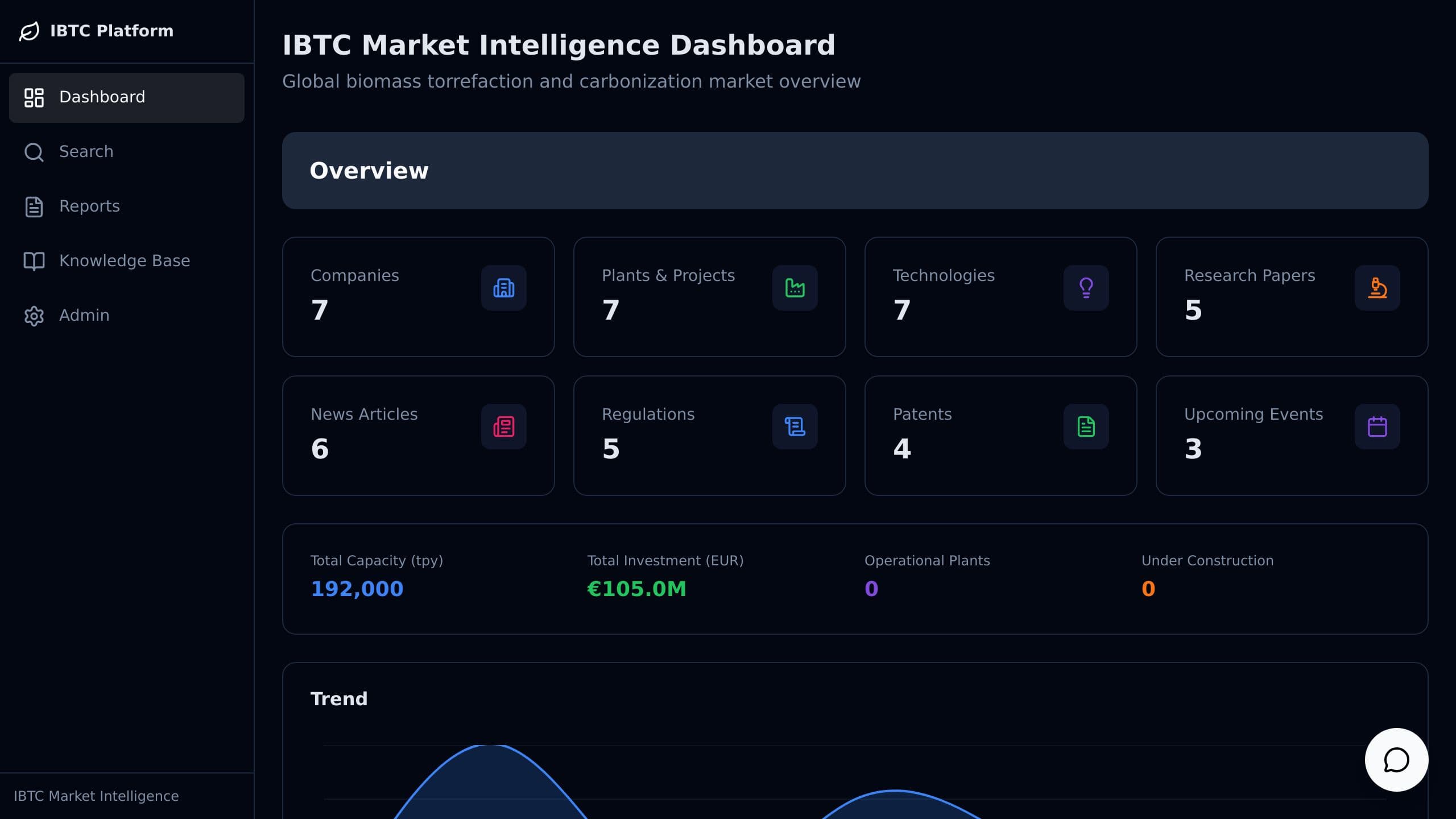Go to Search in the sidebar
Screen dimensions: 1456x819
127,152
